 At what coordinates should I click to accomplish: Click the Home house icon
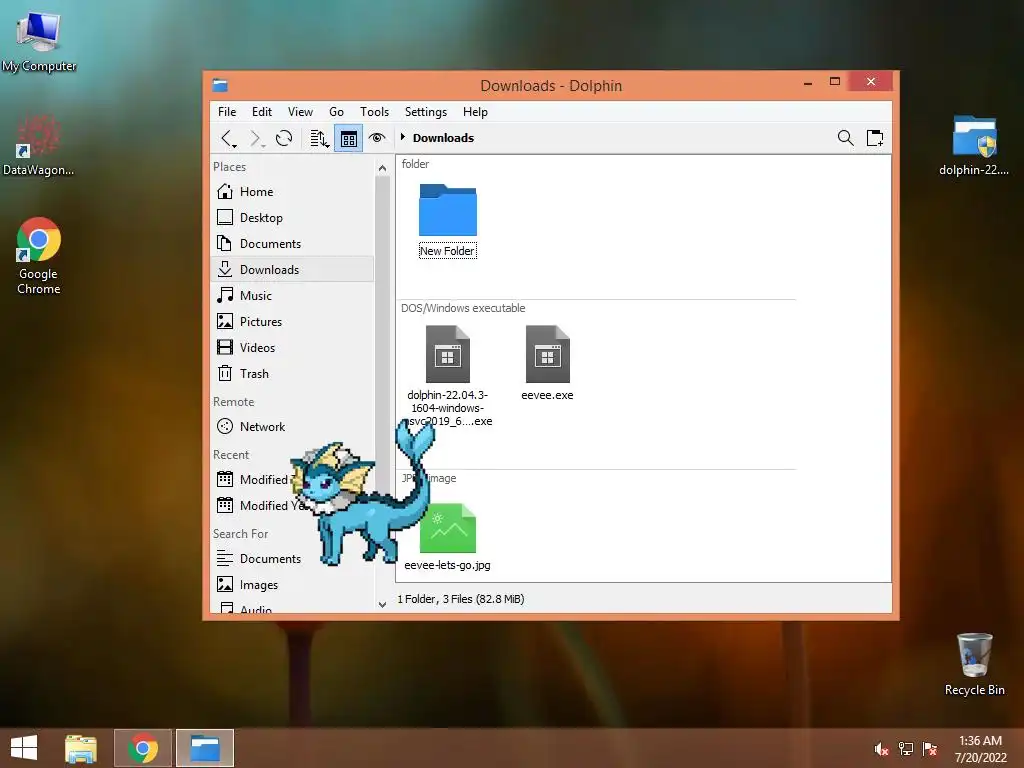225,191
